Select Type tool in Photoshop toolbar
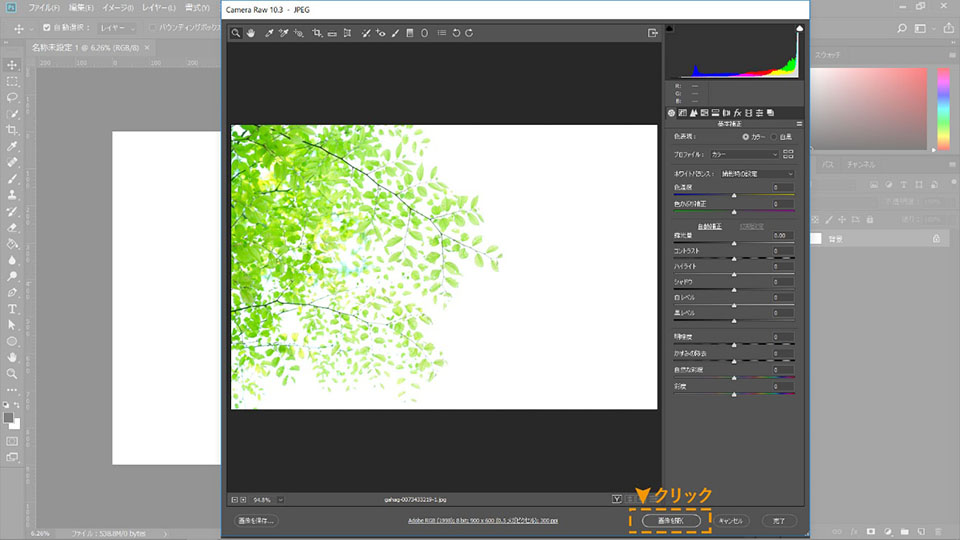Screen dimensions: 960x540 [12, 309]
